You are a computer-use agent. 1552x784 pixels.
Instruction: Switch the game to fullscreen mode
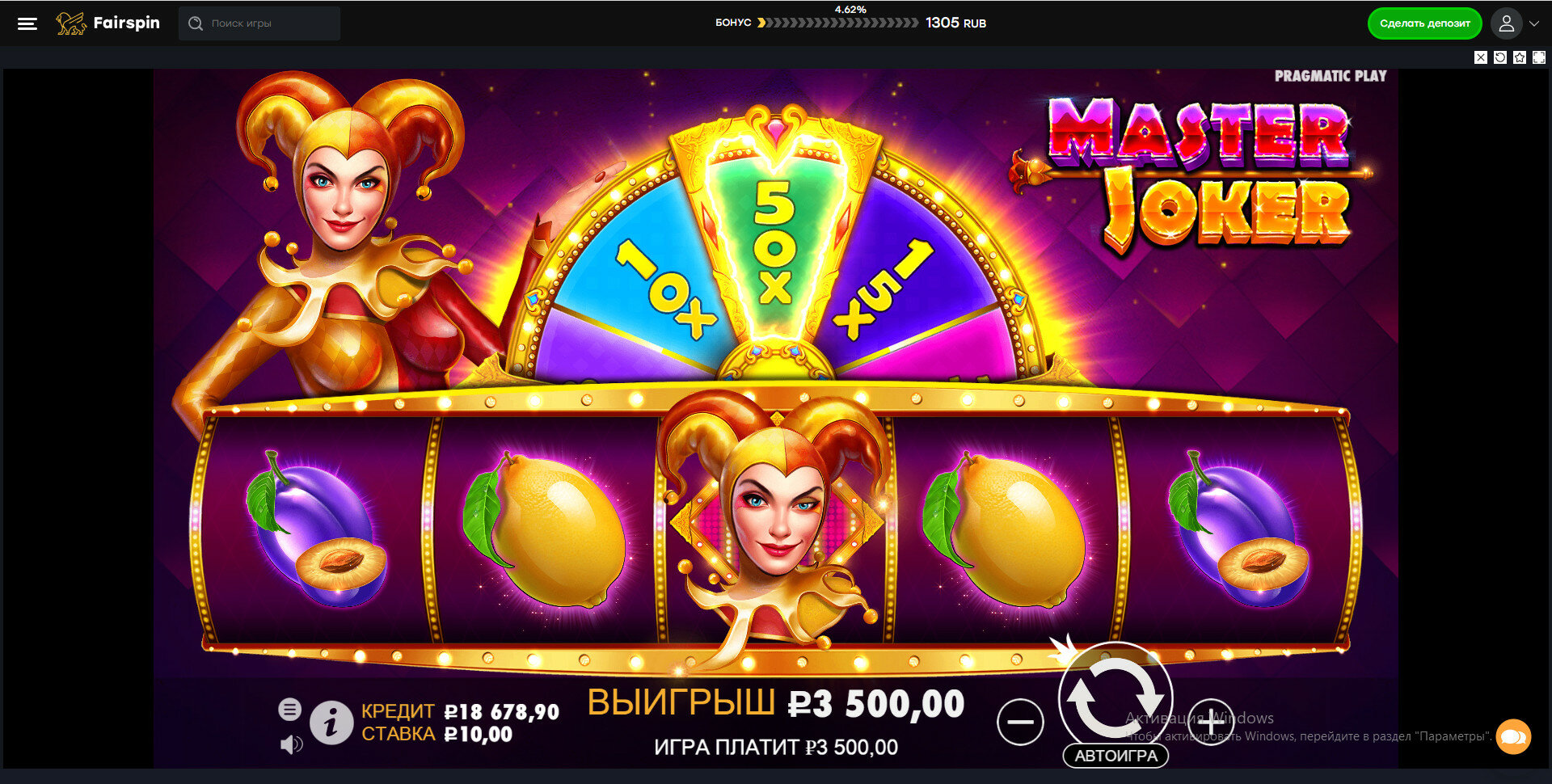pos(1539,57)
